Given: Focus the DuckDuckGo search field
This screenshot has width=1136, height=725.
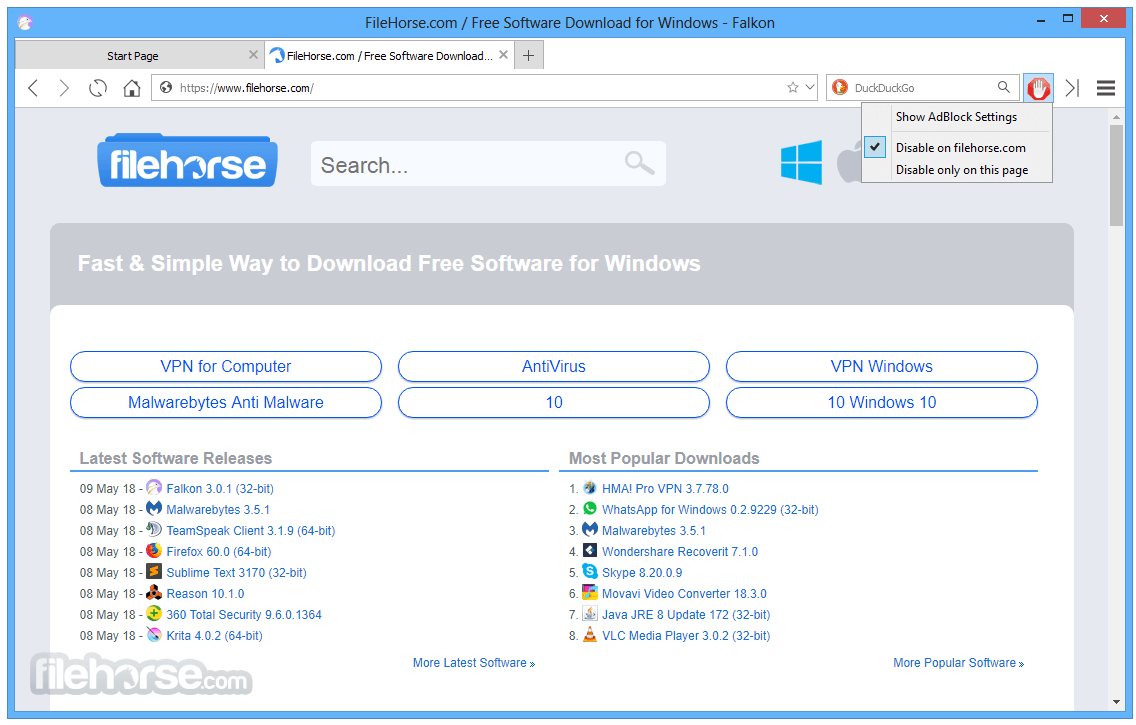Looking at the screenshot, I should pyautogui.click(x=922, y=88).
